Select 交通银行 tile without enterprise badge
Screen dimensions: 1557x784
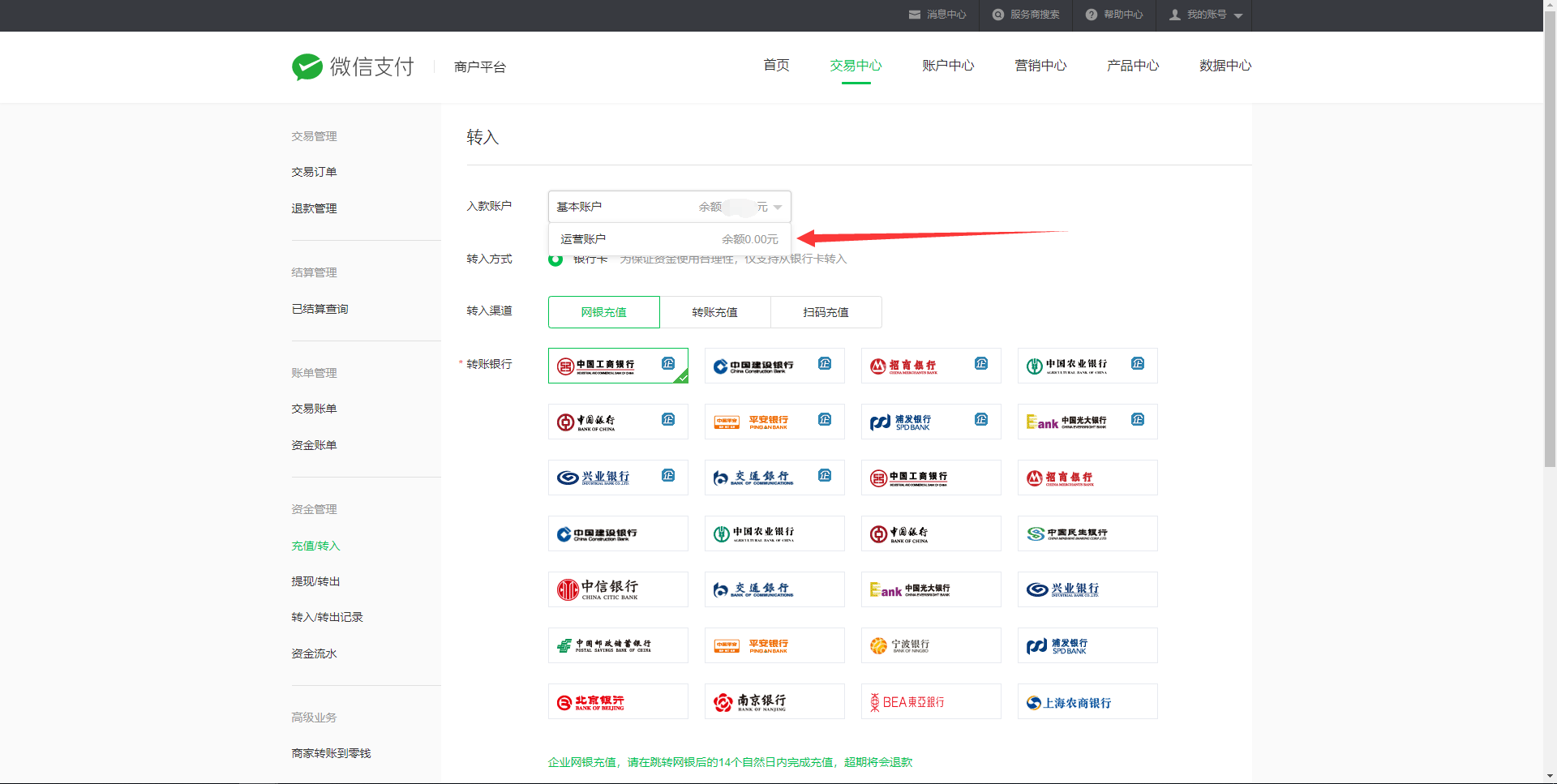[774, 589]
